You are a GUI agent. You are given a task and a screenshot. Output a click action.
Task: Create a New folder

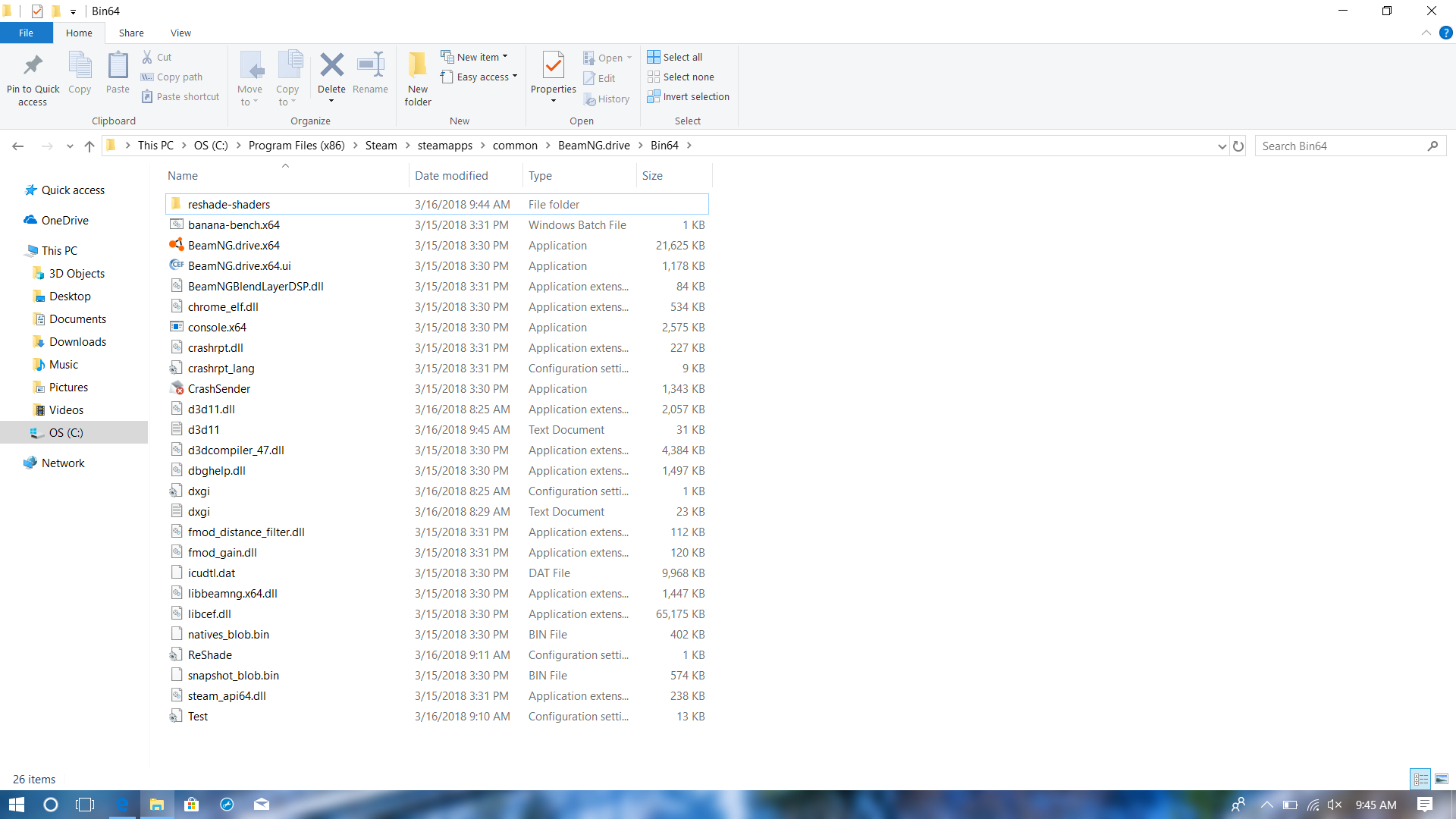[418, 79]
